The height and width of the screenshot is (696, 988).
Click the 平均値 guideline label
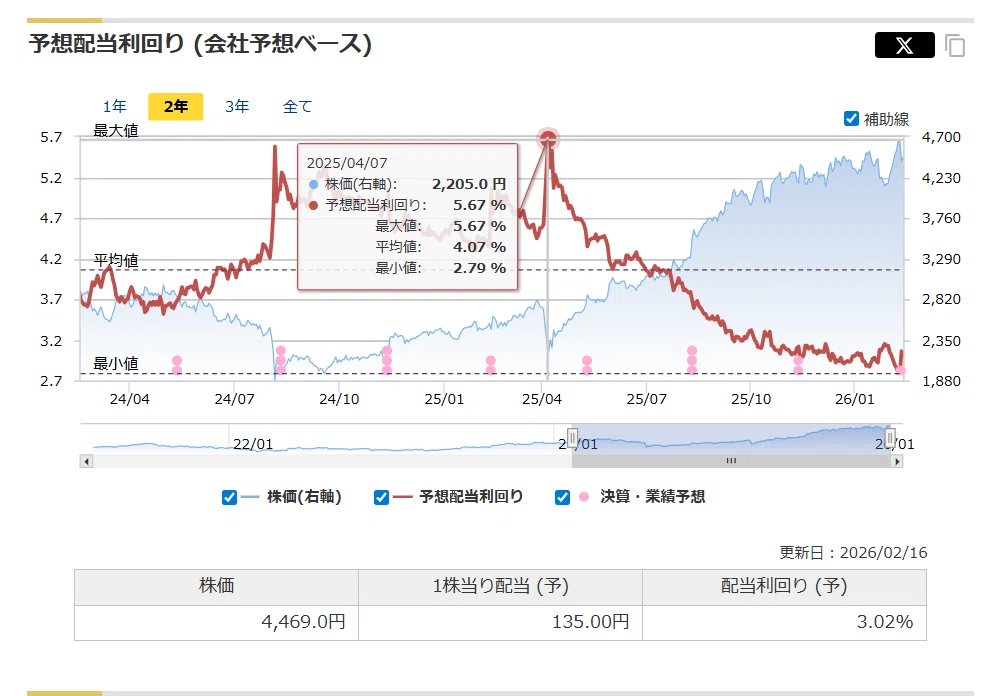click(116, 260)
